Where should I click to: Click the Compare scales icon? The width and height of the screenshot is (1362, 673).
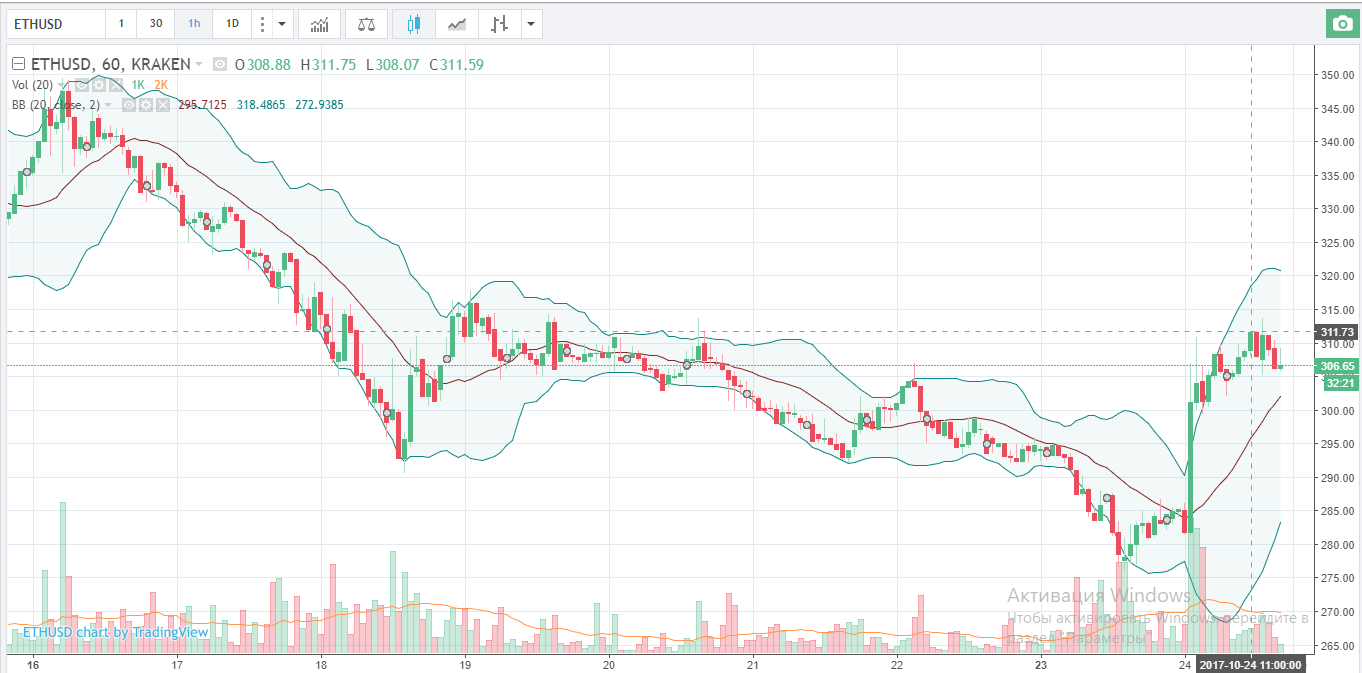click(x=366, y=23)
